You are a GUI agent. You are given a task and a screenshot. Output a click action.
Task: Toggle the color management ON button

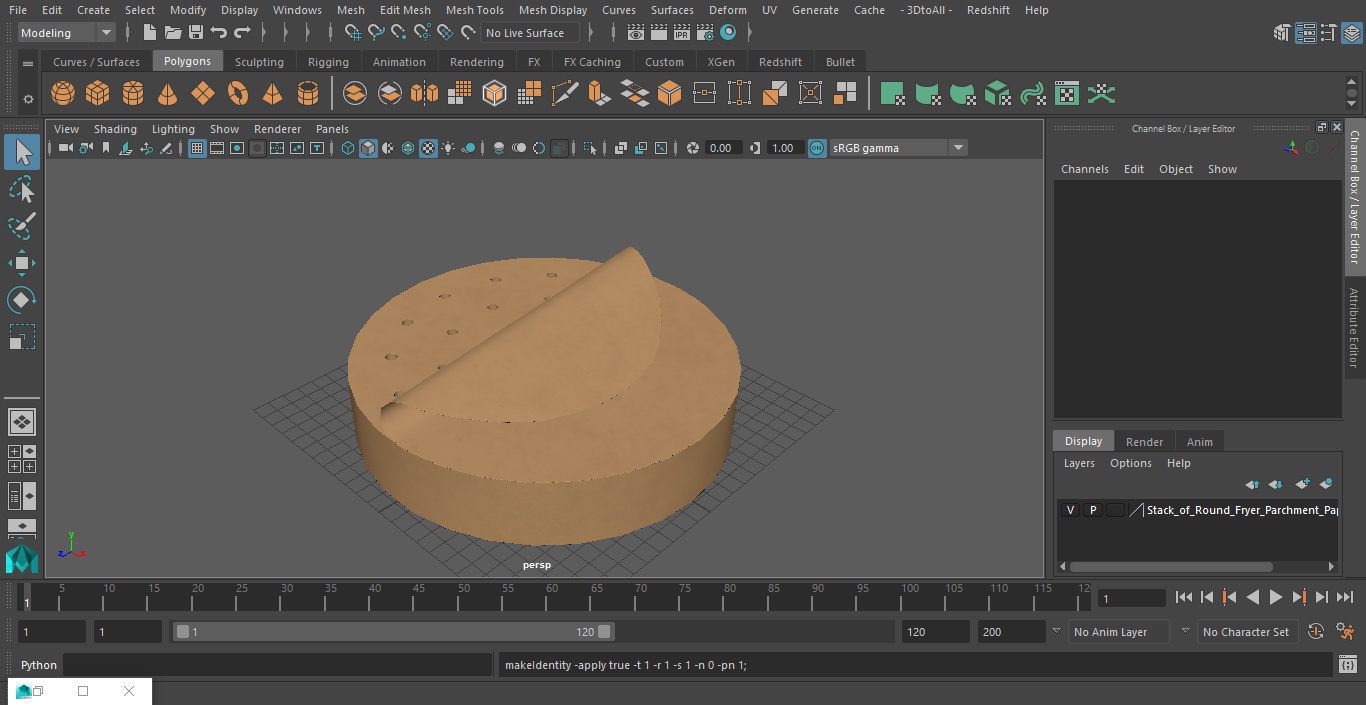click(x=817, y=148)
